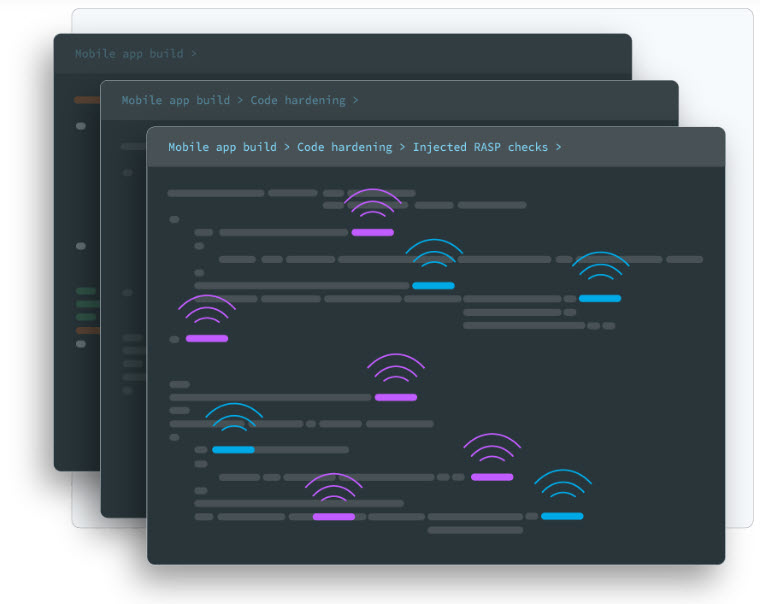Expand chevron after 'Code hardening' in middle window
The height and width of the screenshot is (604, 760).
click(356, 100)
